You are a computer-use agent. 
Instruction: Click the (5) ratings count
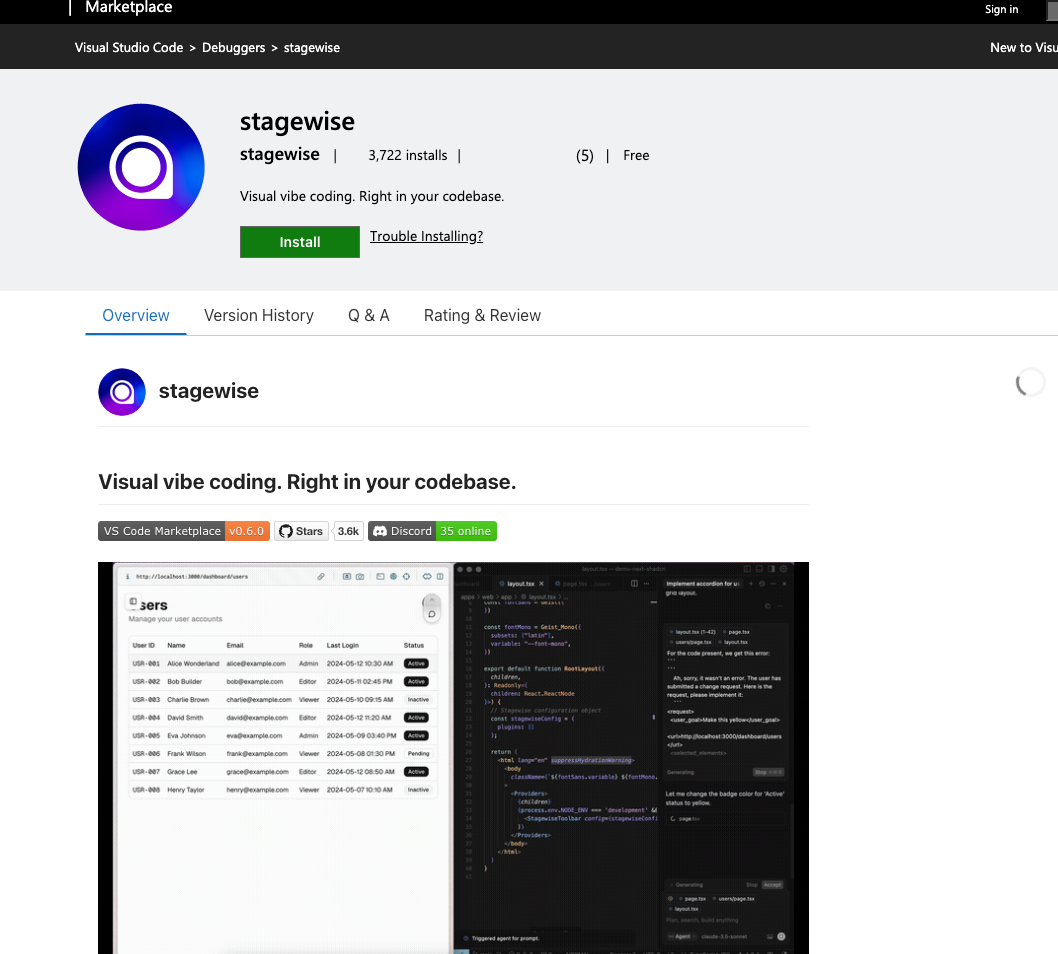pos(584,156)
